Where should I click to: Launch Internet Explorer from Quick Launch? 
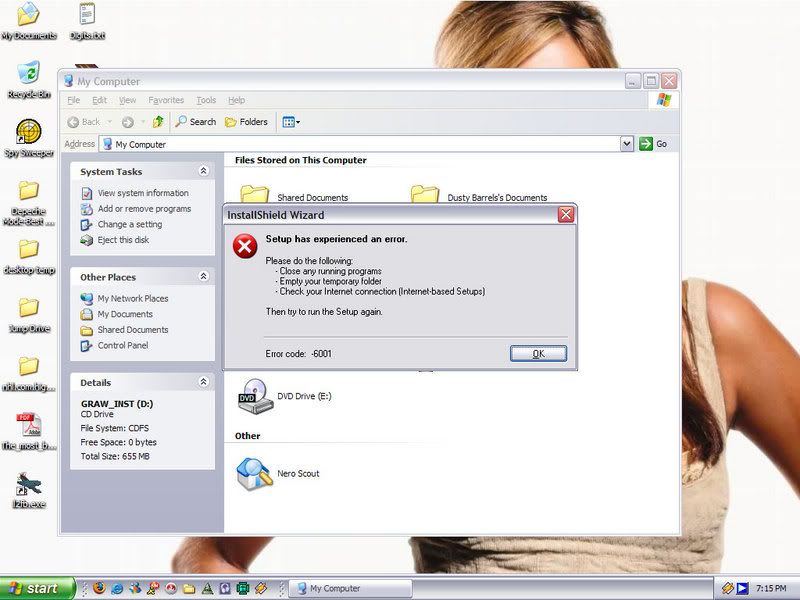coord(117,588)
